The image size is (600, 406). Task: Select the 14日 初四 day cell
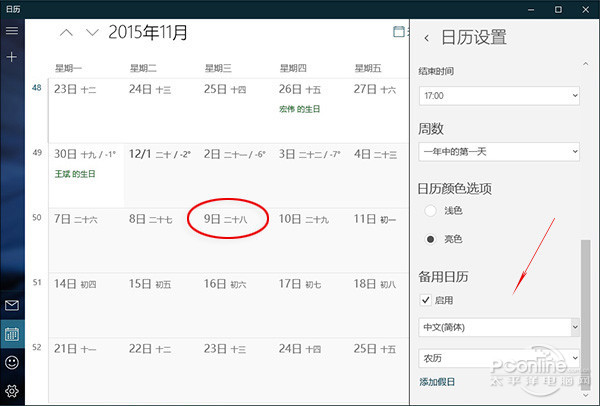coord(86,305)
